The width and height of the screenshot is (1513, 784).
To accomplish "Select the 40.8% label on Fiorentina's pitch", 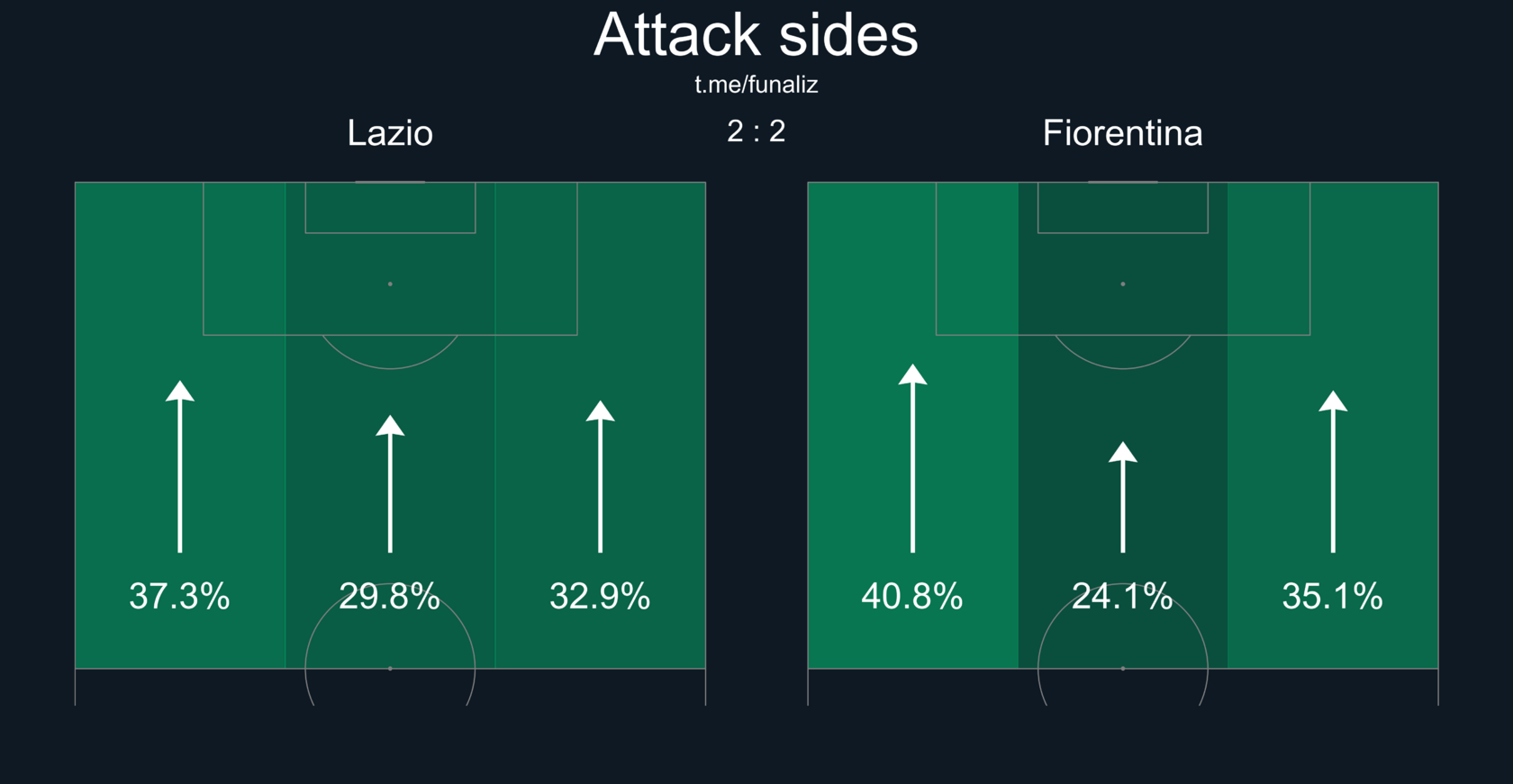I will [911, 596].
